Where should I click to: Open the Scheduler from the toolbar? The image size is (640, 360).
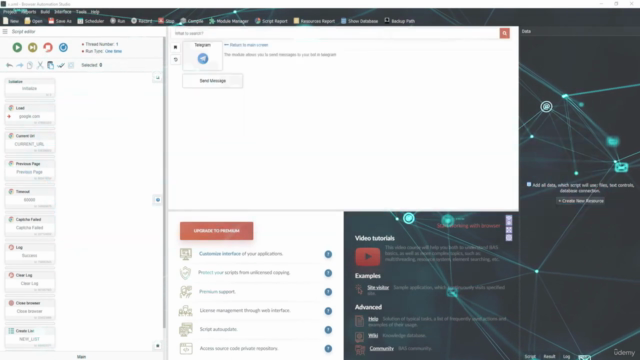(x=91, y=21)
